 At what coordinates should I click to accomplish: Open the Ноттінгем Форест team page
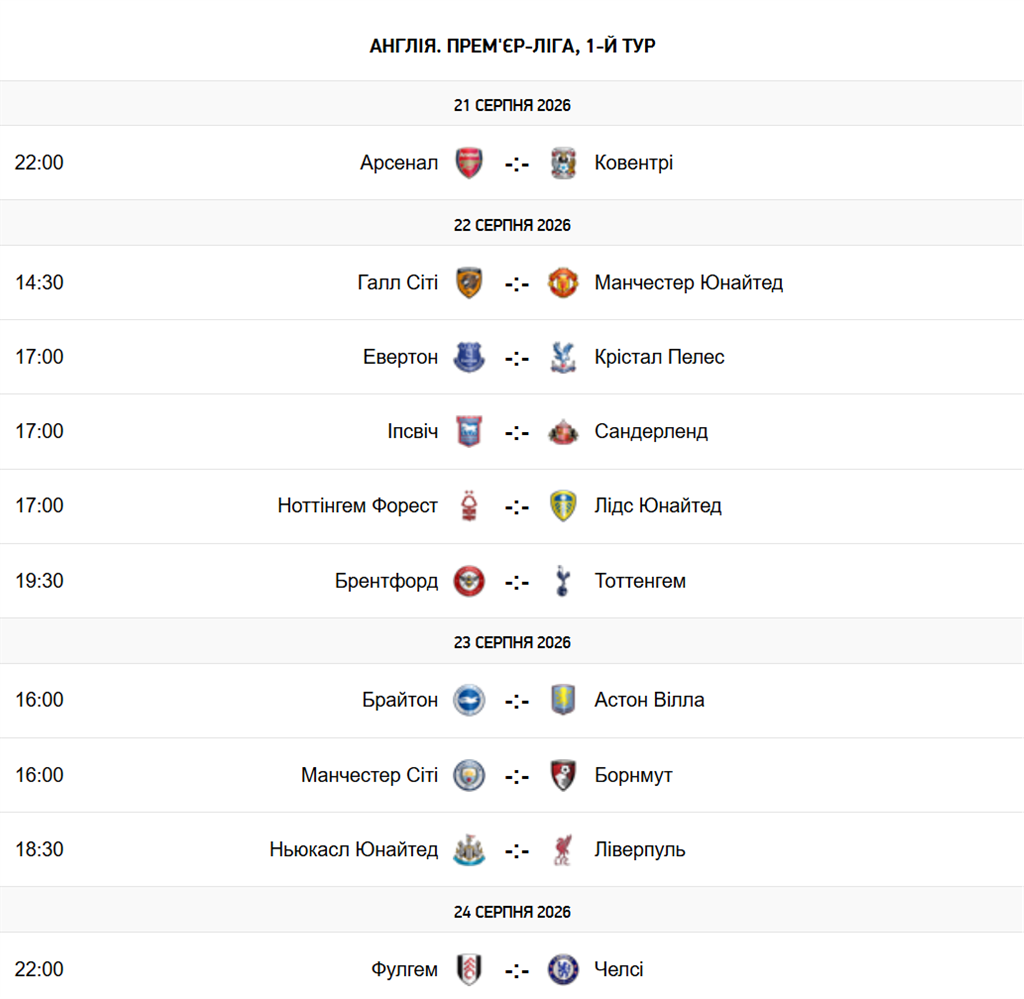(x=357, y=506)
